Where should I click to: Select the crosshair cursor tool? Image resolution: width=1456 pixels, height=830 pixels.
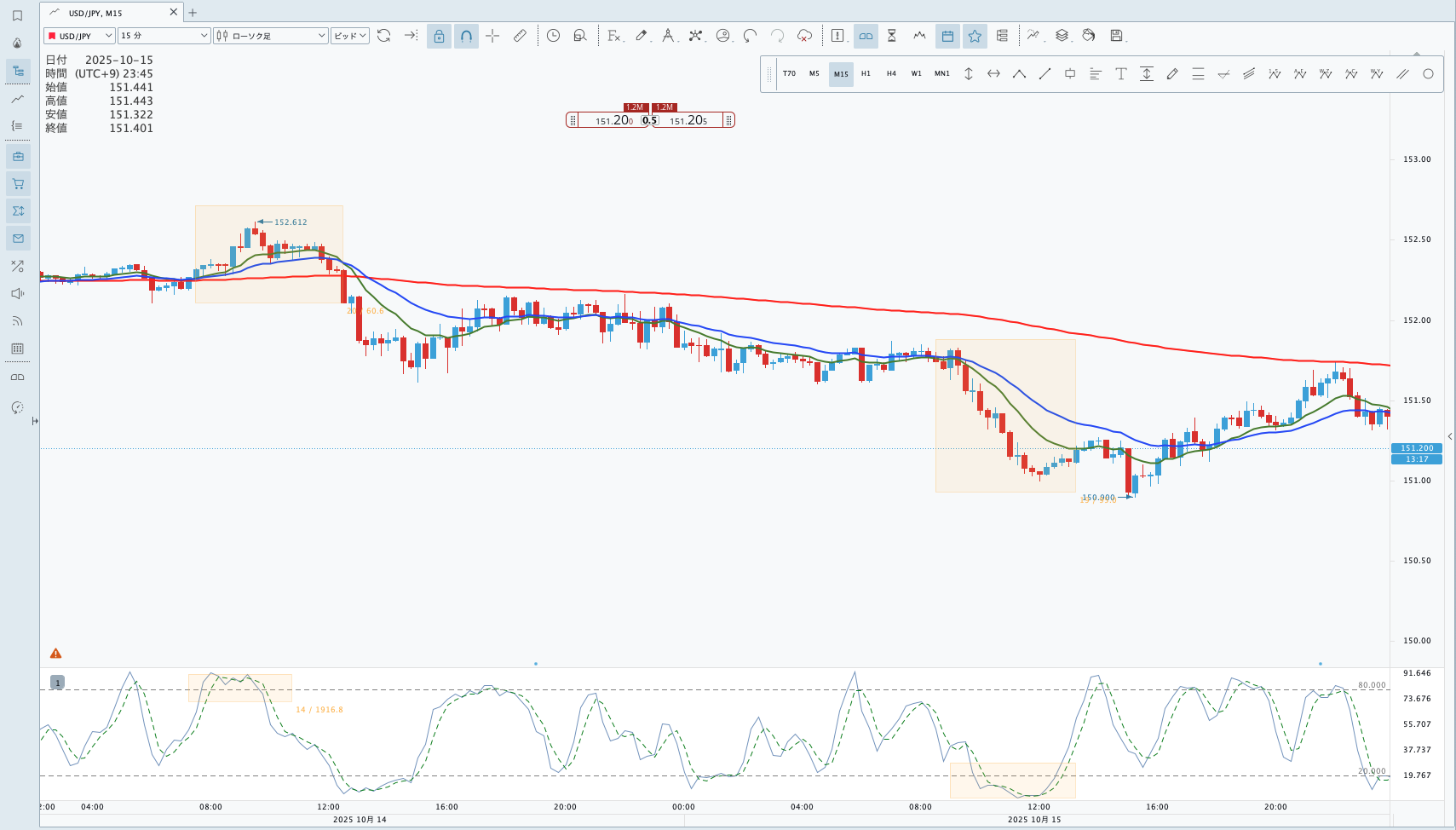pyautogui.click(x=492, y=36)
